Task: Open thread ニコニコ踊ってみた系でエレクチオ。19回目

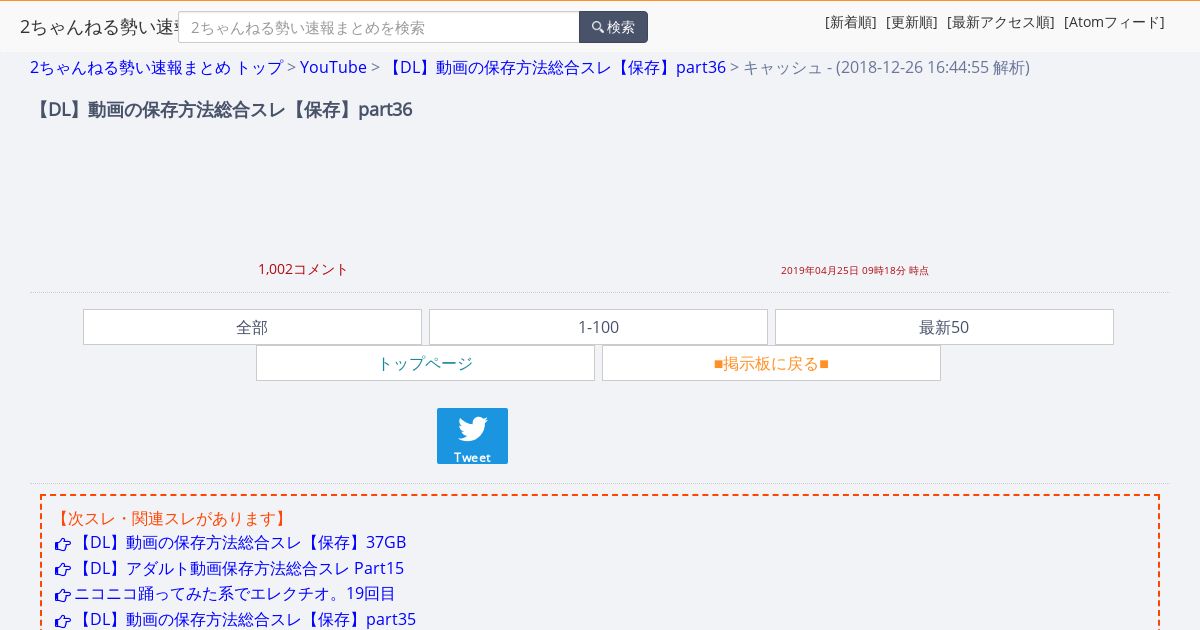Action: pyautogui.click(x=235, y=593)
